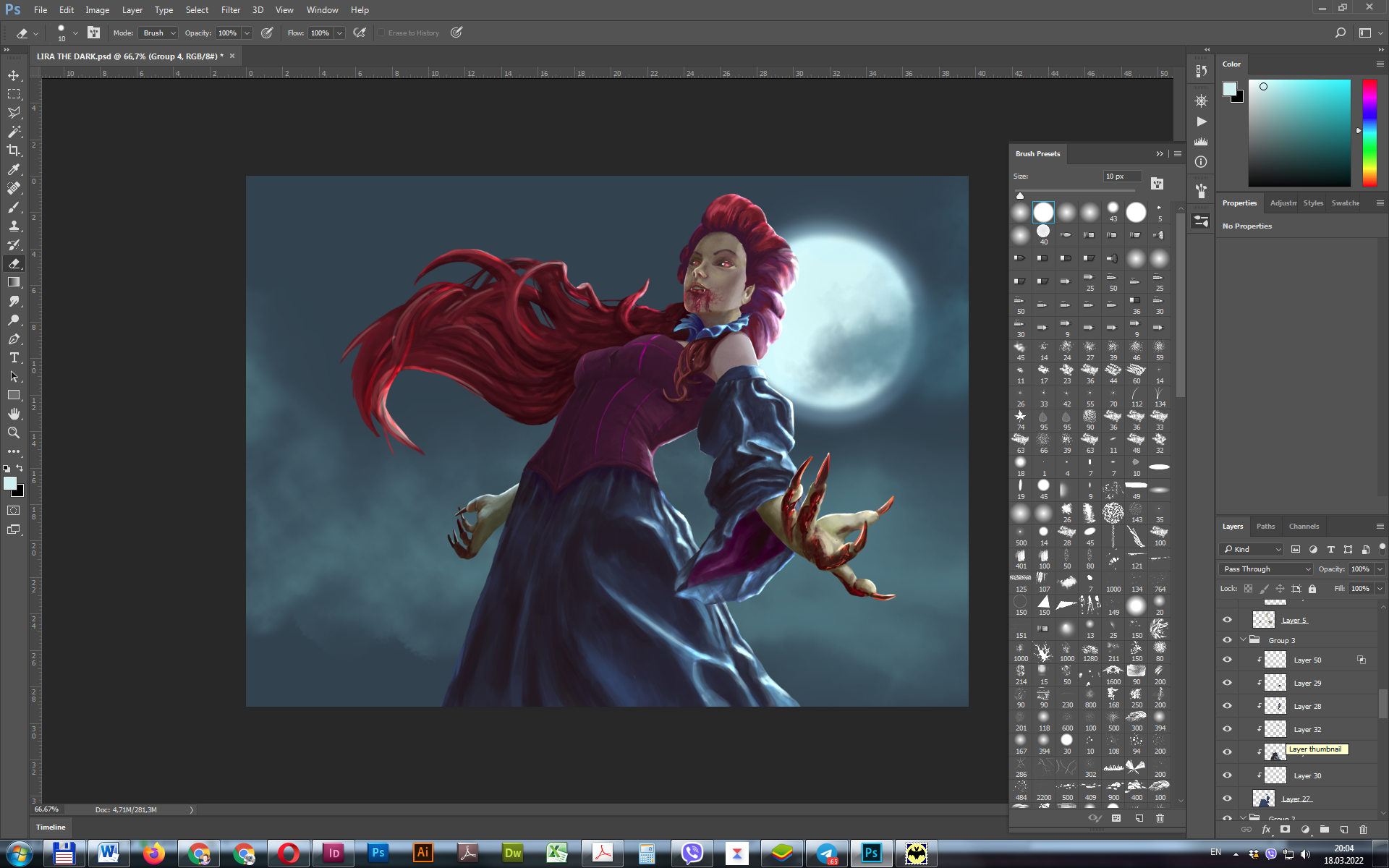Switch to the Channels tab
Viewport: 1389px width, 868px height.
tap(1304, 526)
